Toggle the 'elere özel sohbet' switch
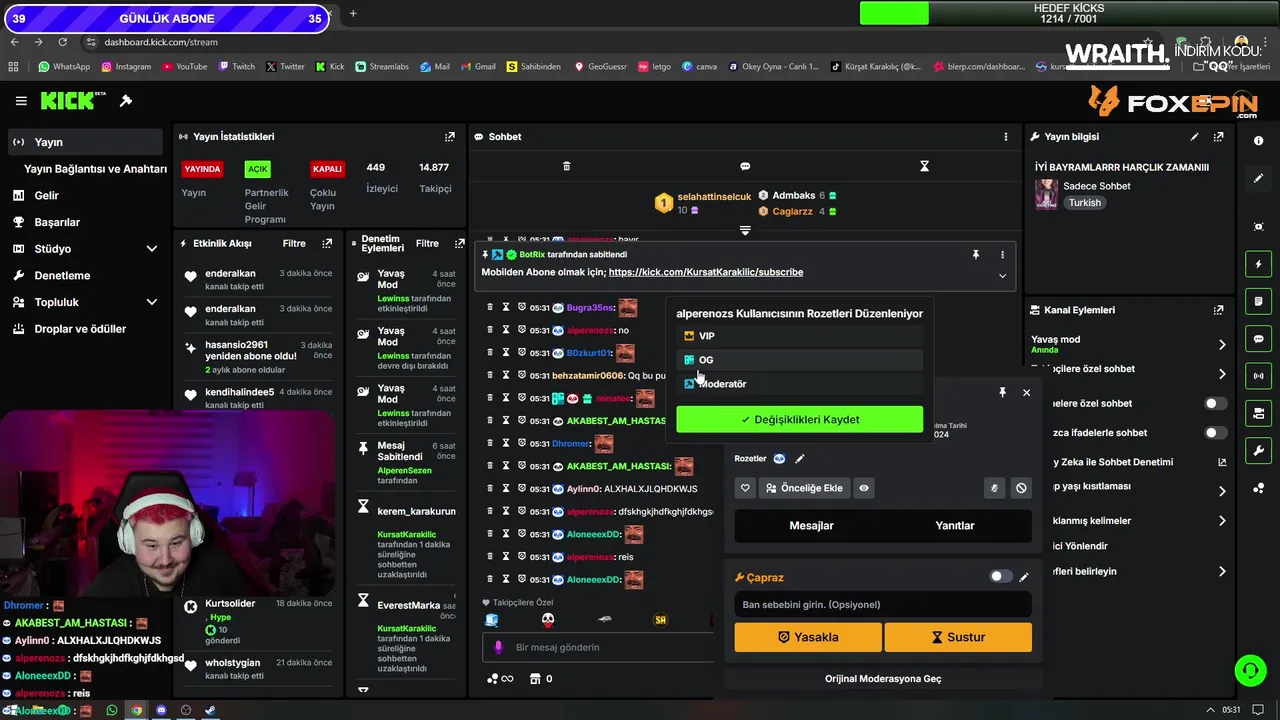 [1215, 404]
